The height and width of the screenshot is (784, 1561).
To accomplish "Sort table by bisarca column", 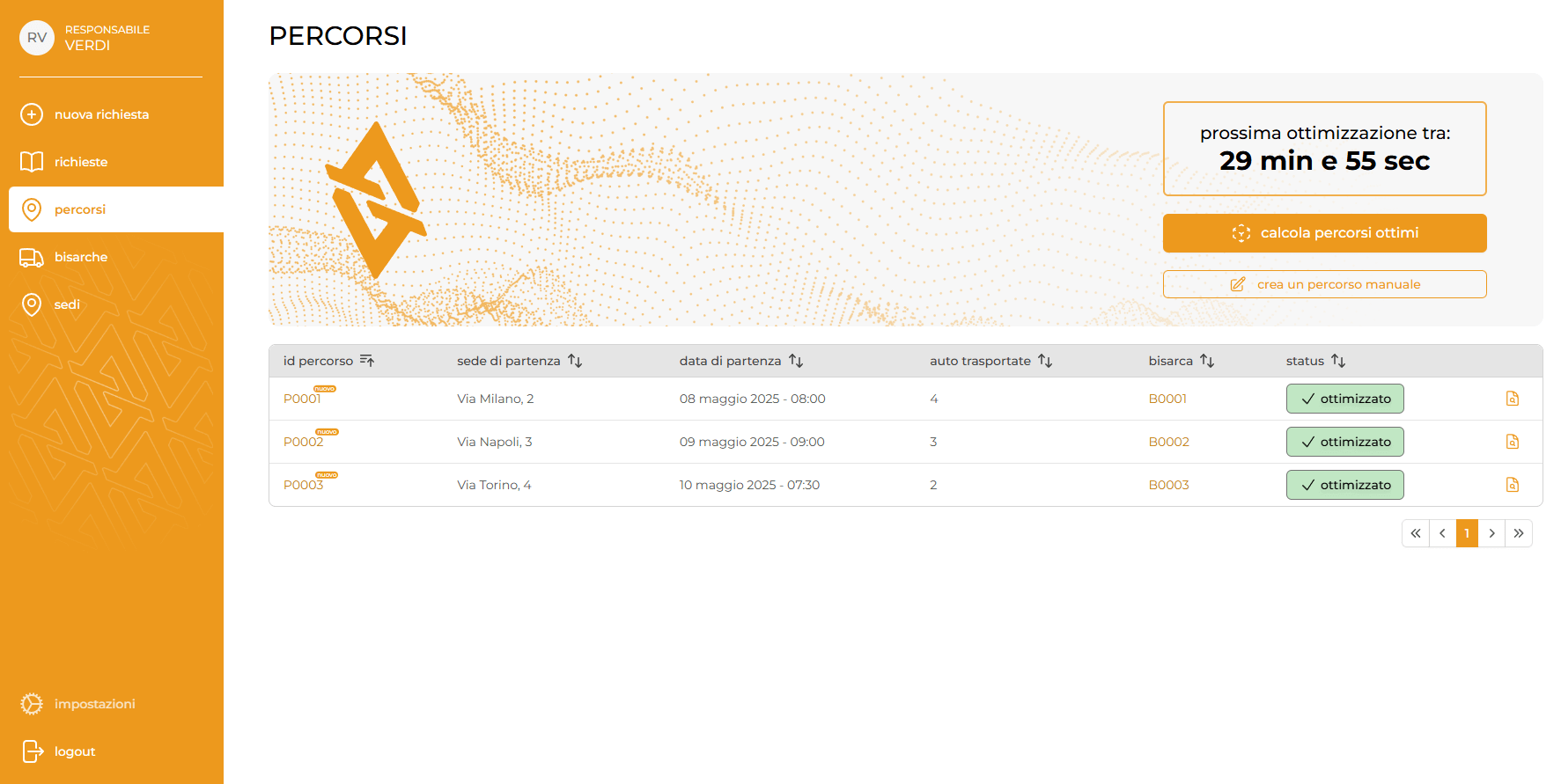I will (1207, 361).
